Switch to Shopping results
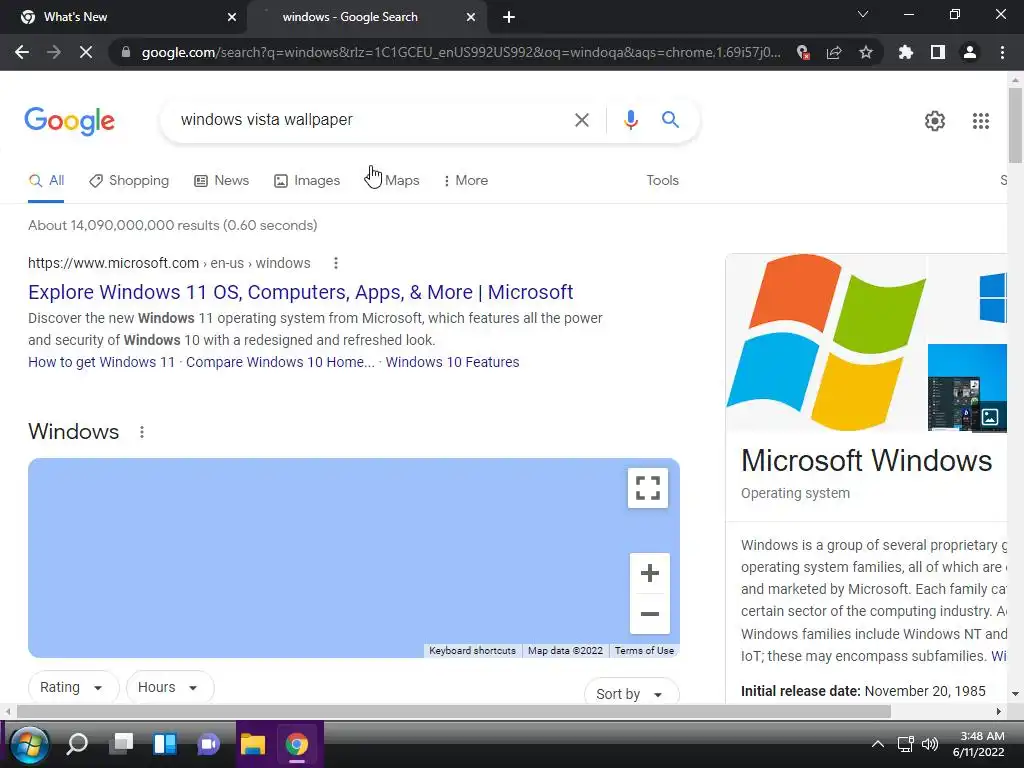 pos(129,180)
